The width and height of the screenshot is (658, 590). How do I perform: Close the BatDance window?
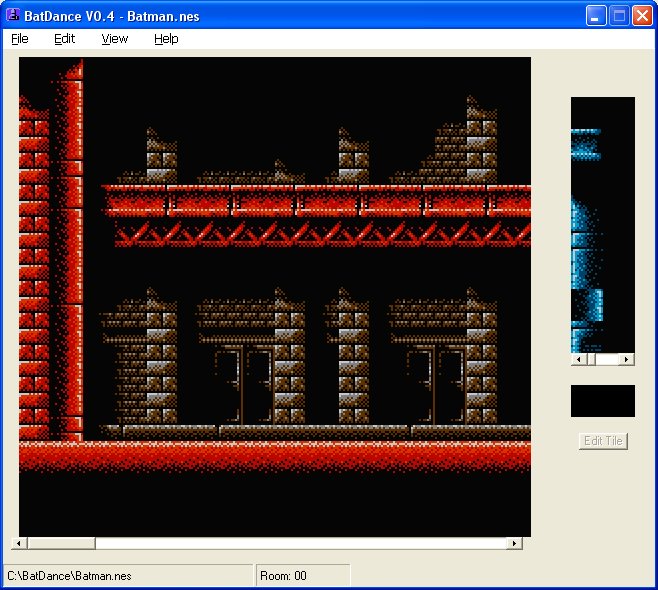point(642,16)
